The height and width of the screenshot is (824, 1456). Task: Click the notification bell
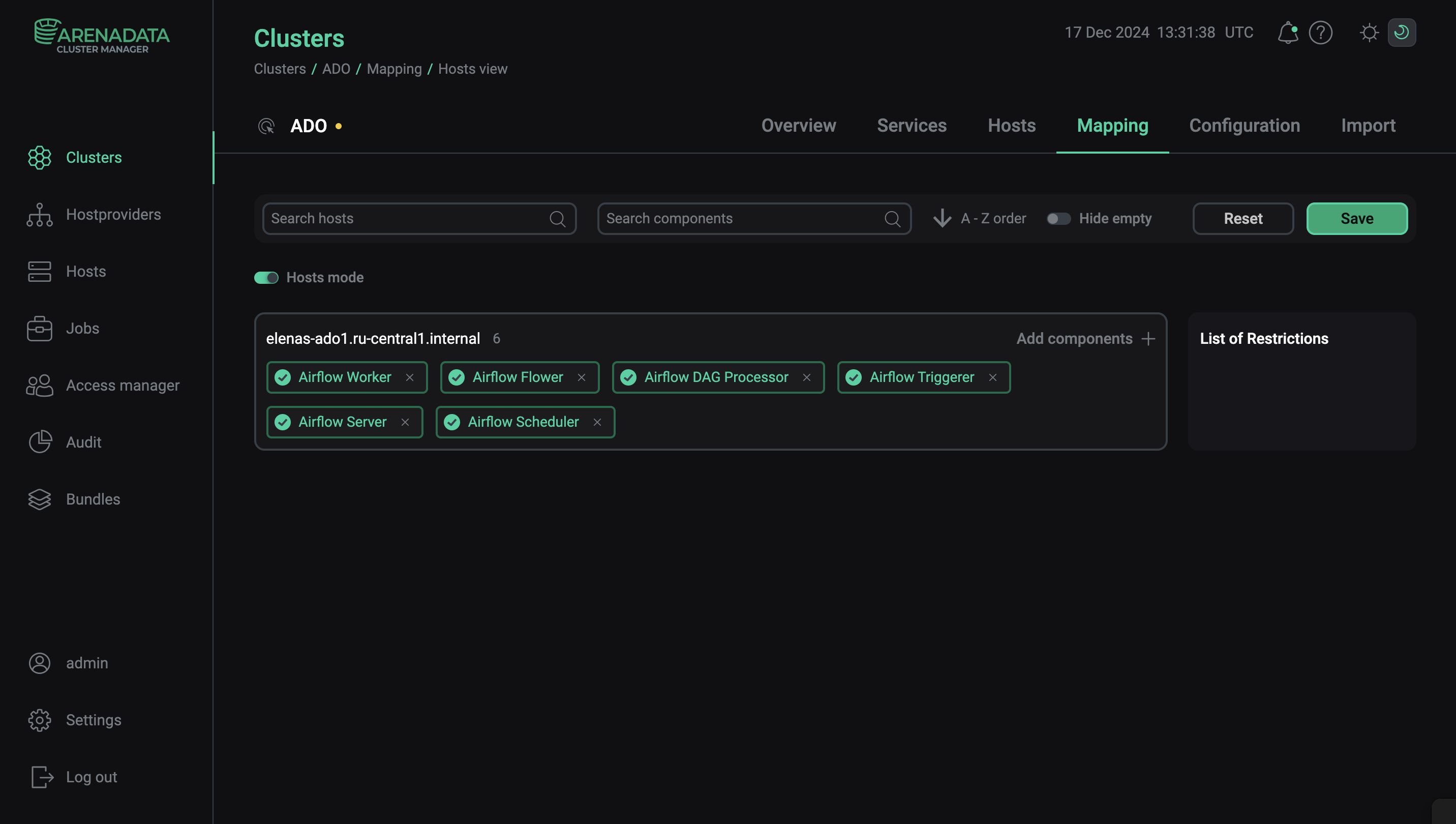[x=1288, y=32]
